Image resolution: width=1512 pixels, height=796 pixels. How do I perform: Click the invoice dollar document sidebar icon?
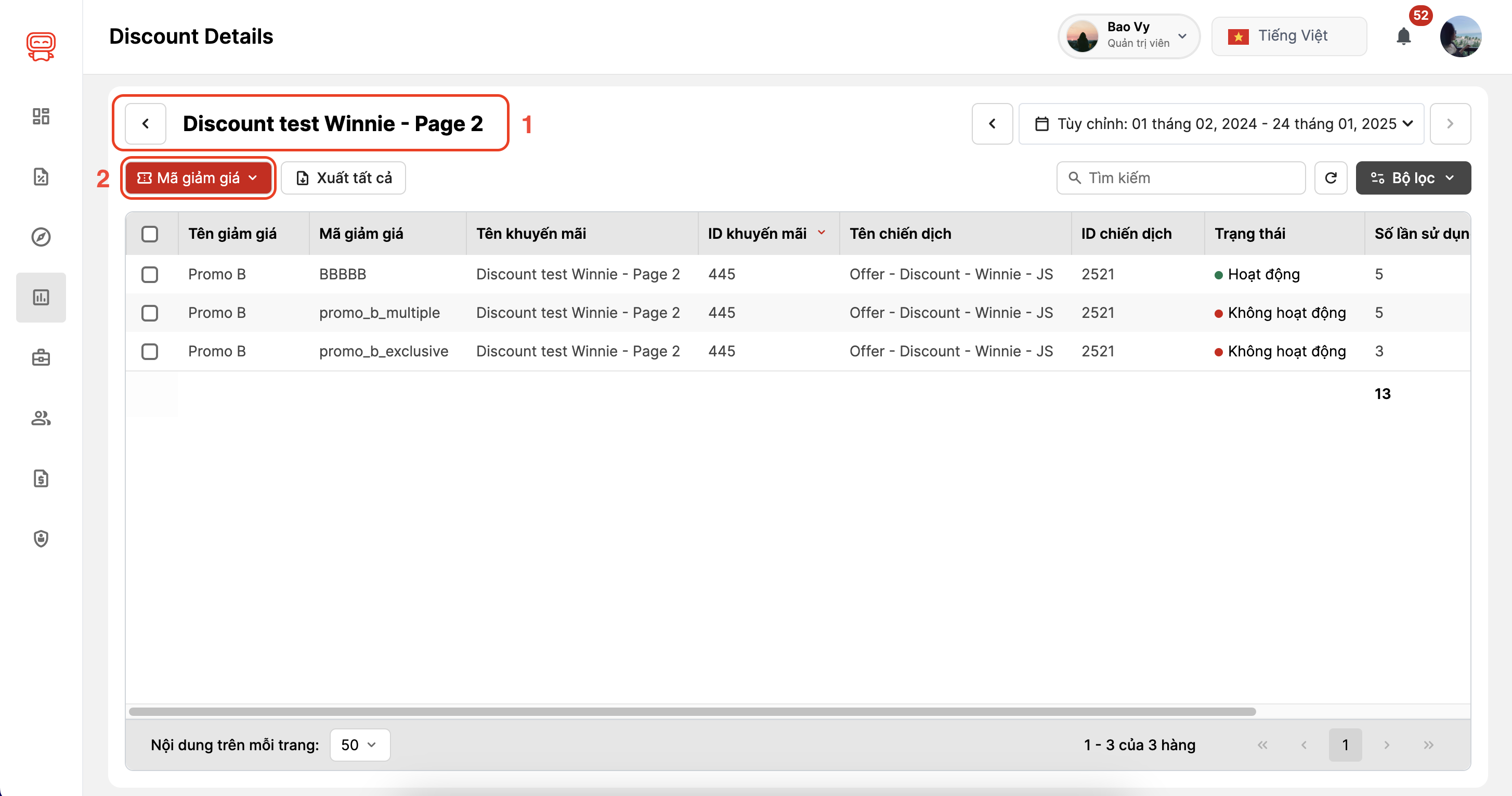41,478
